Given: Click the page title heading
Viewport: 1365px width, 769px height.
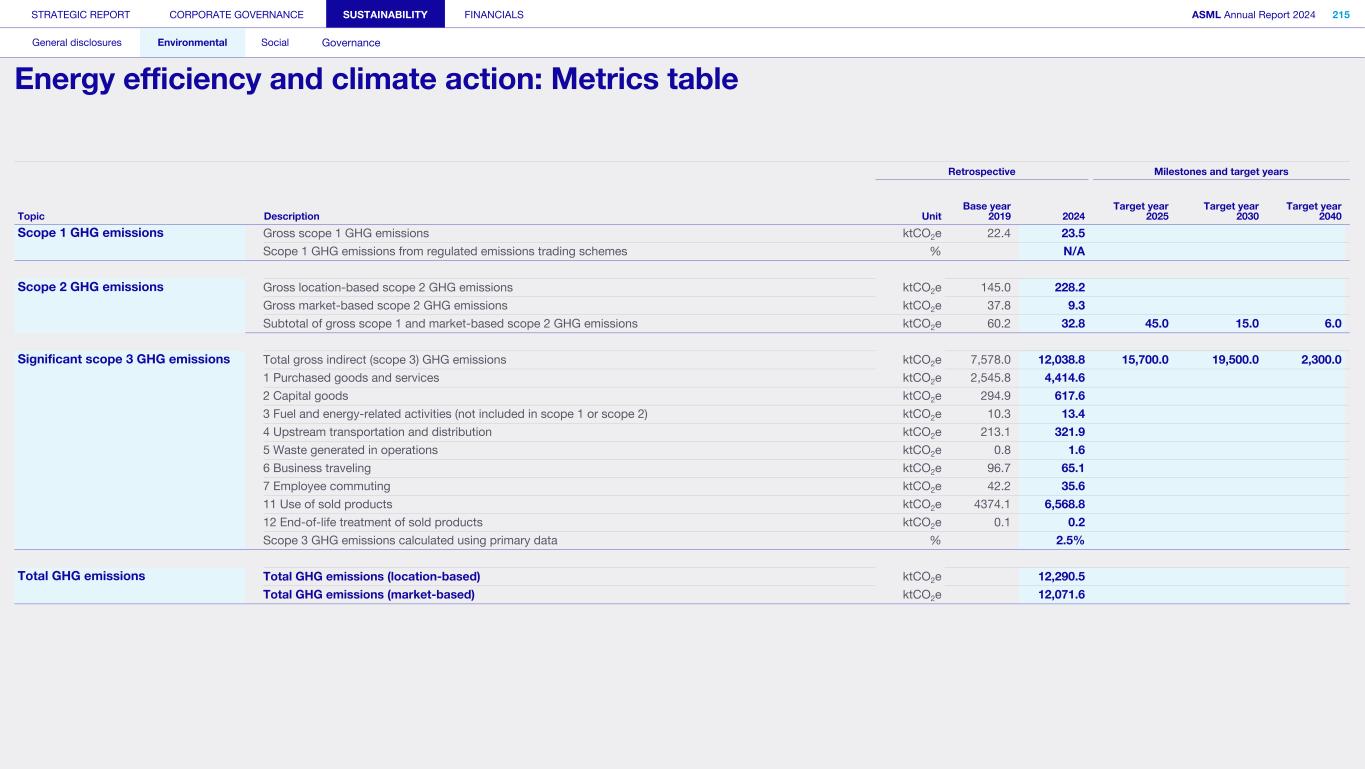Looking at the screenshot, I should pos(376,79).
